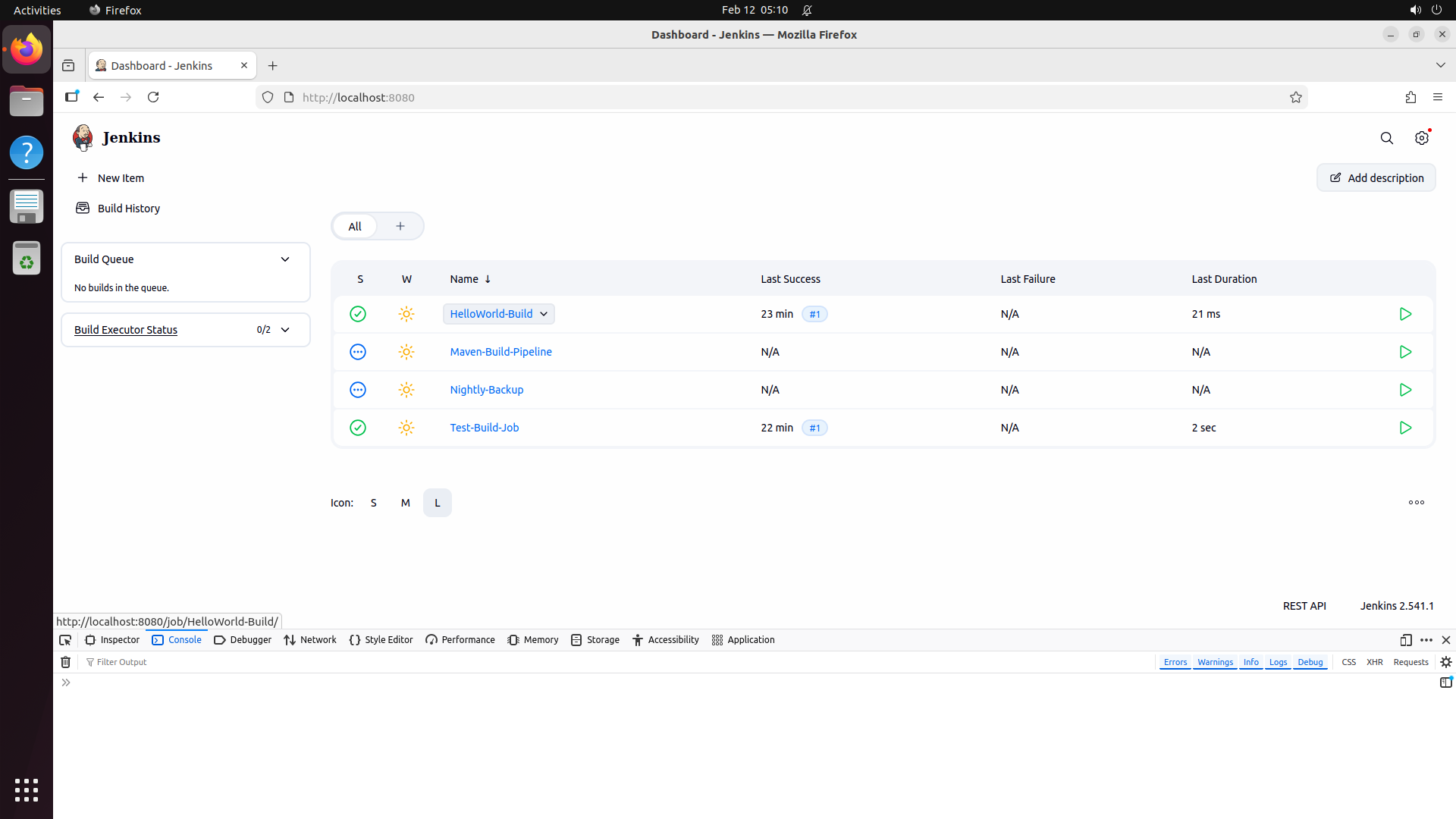Activate the element picker tool

(65, 640)
